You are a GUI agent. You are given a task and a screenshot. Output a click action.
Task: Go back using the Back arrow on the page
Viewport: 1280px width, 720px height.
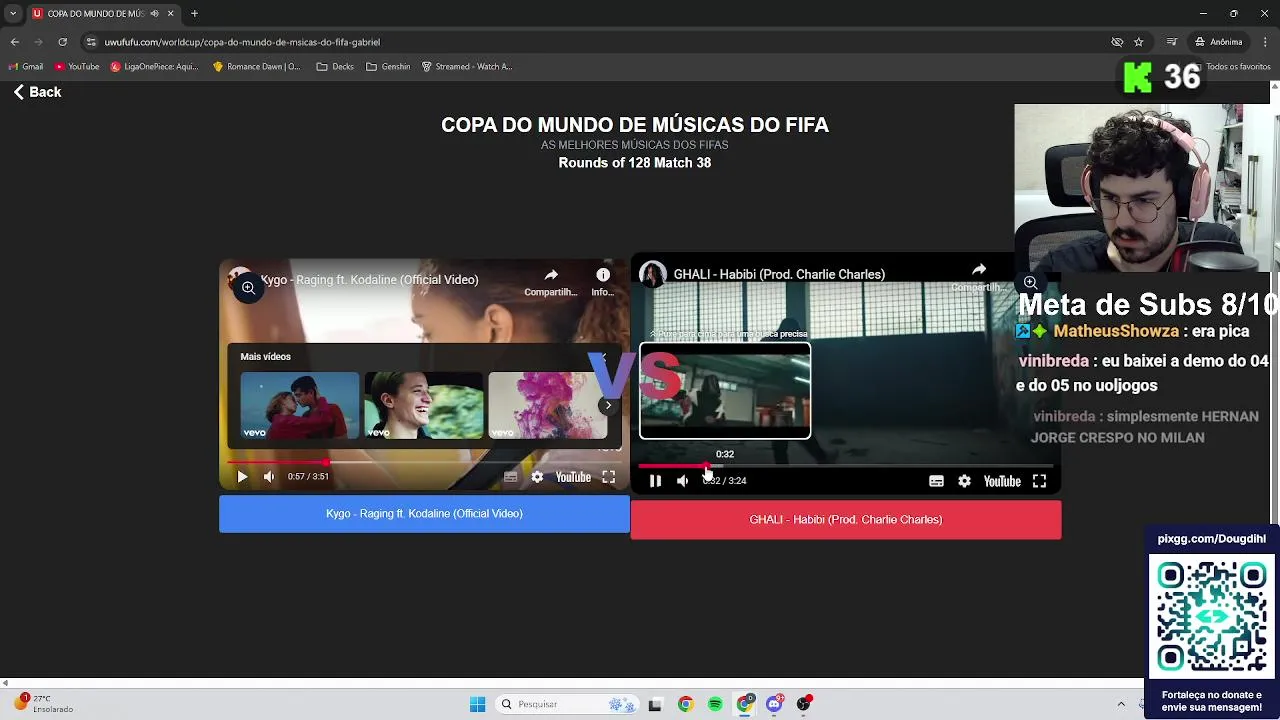tap(37, 92)
